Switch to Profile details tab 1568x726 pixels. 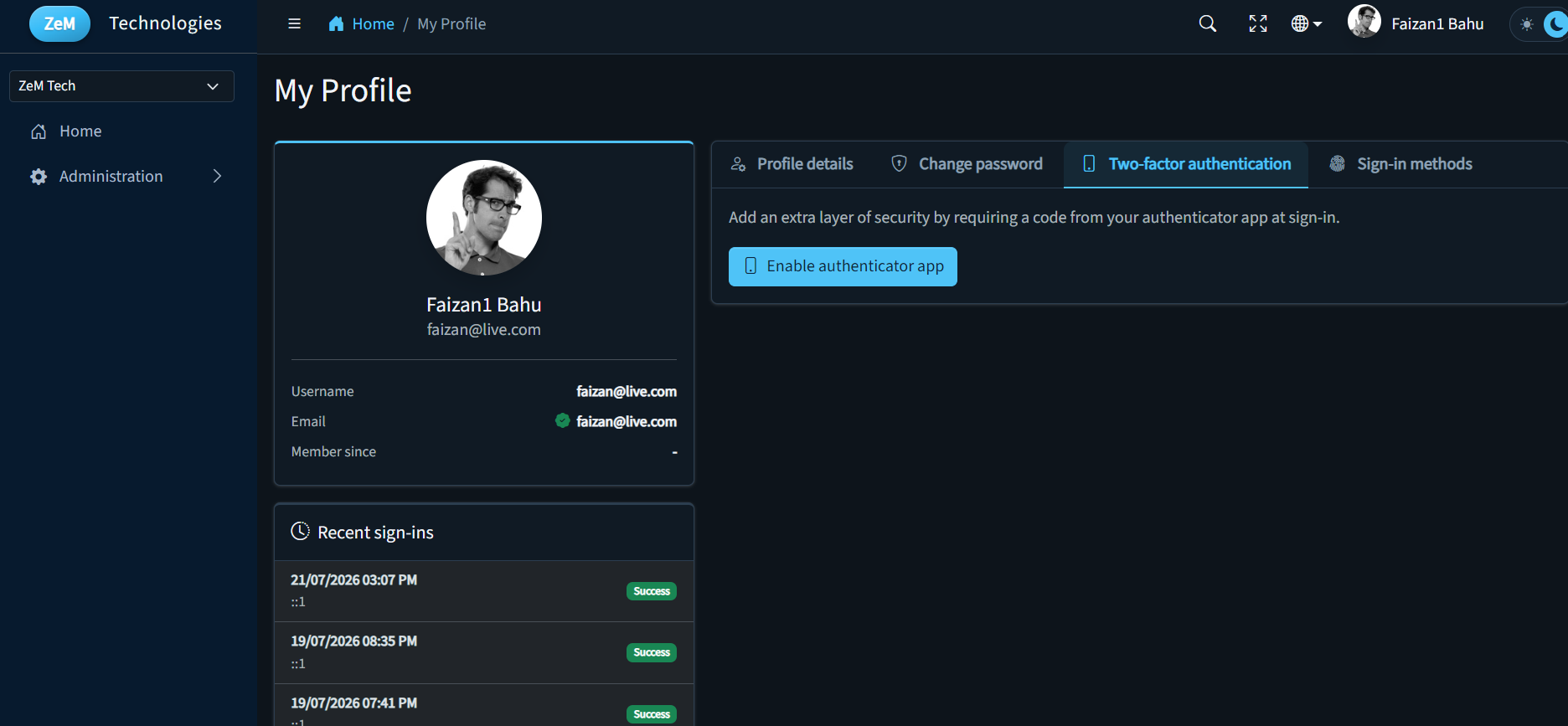coord(792,164)
